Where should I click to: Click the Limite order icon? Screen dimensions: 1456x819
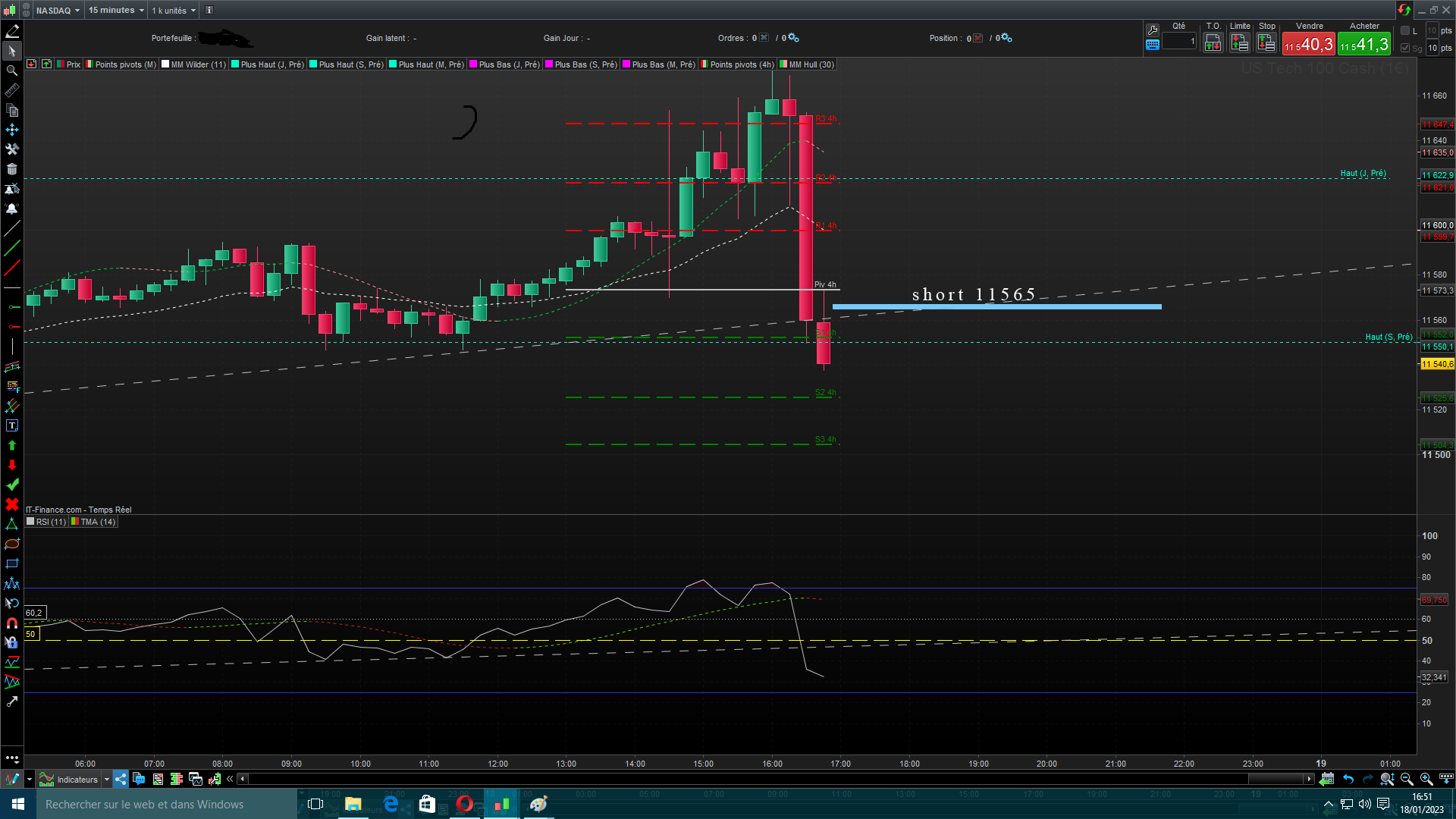tap(1240, 43)
